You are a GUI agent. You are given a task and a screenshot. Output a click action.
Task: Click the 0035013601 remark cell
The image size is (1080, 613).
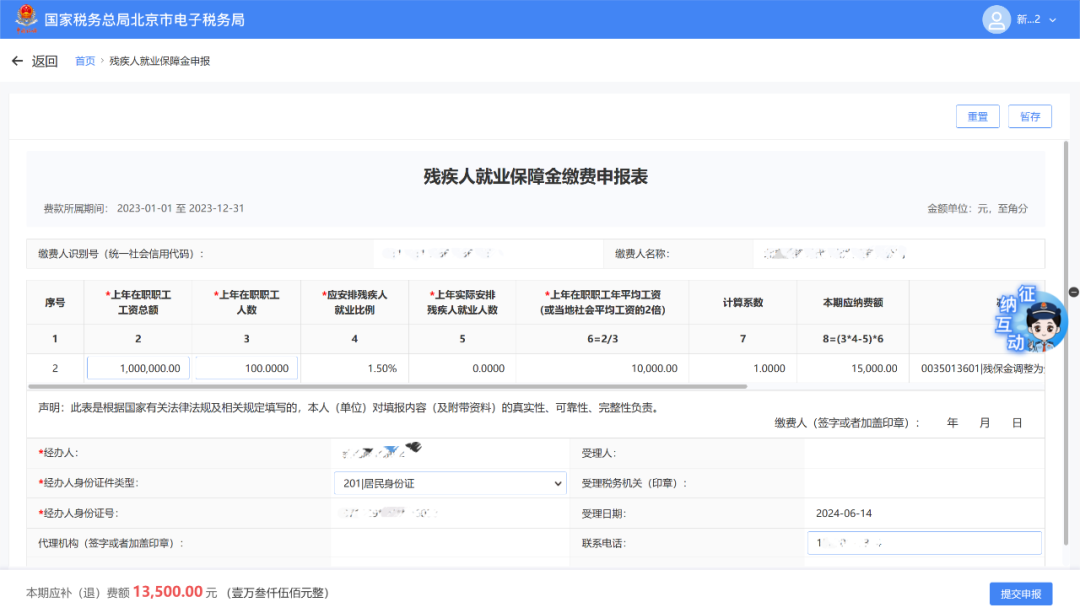[x=977, y=368]
